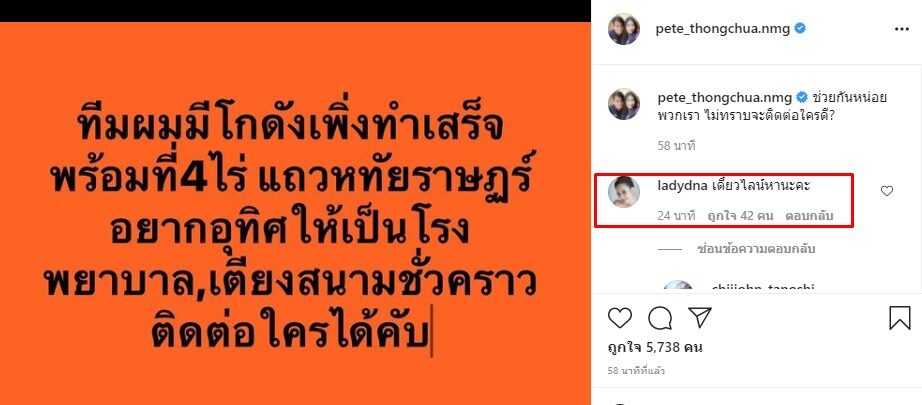Click the 58 นาทีที่แล้ว post timestamp
This screenshot has height=405, width=922.
[636, 371]
